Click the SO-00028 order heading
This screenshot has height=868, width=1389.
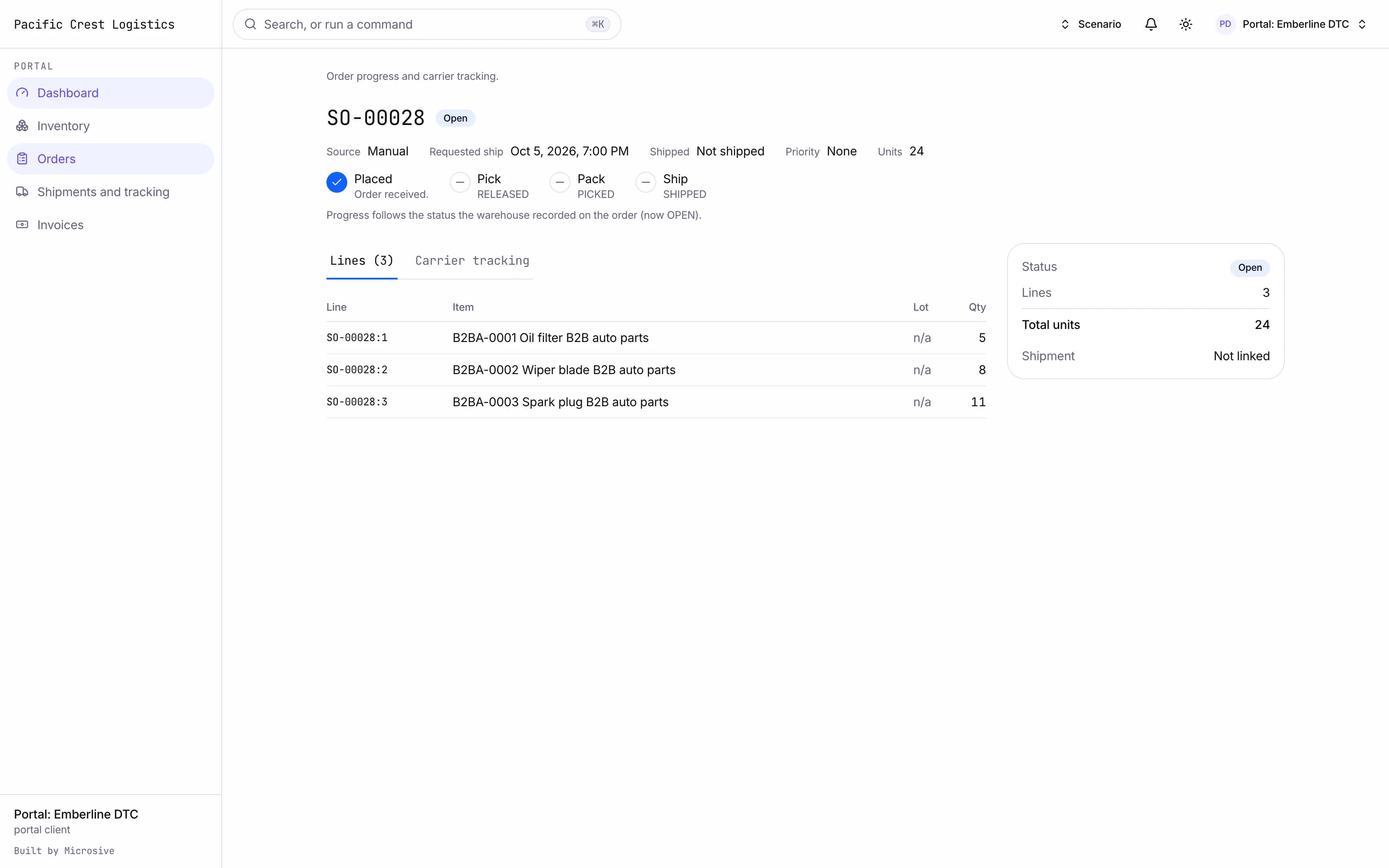click(x=375, y=118)
